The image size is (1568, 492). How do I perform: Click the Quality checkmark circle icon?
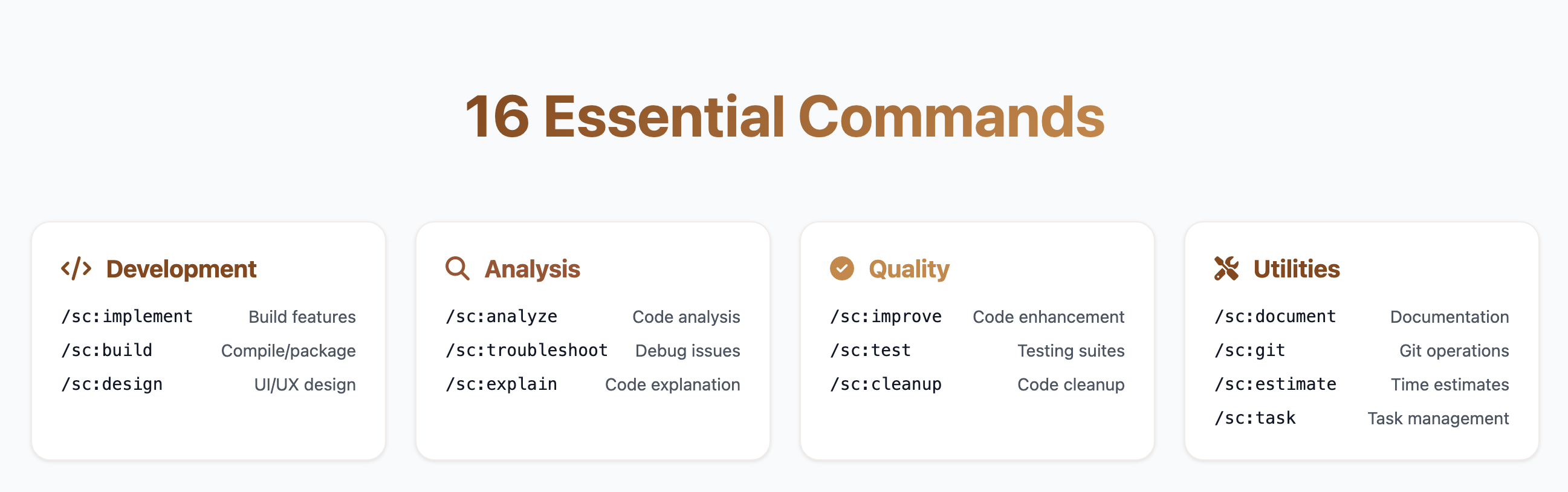[x=842, y=268]
